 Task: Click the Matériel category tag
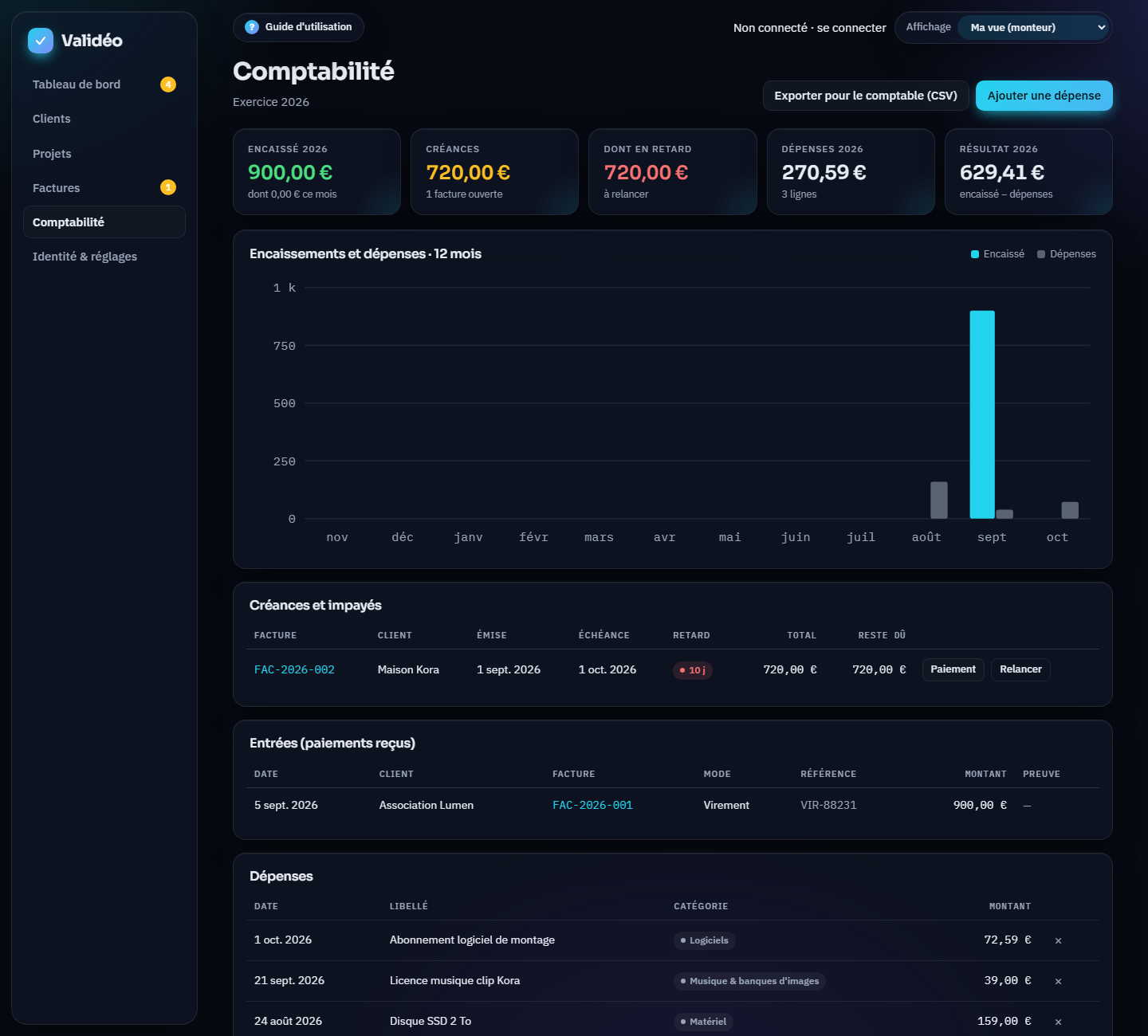[703, 1022]
